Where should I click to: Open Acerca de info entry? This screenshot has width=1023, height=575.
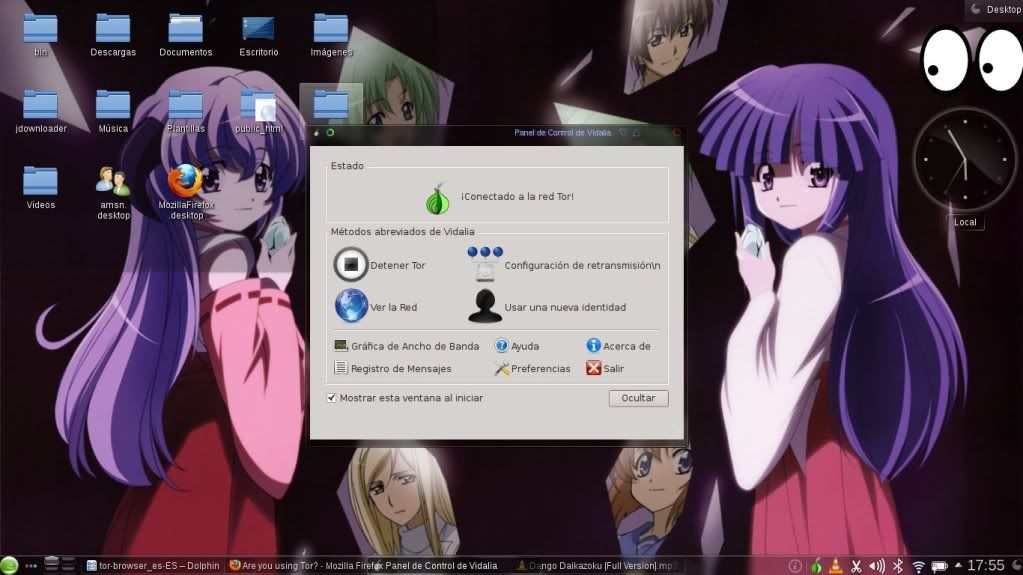point(618,346)
